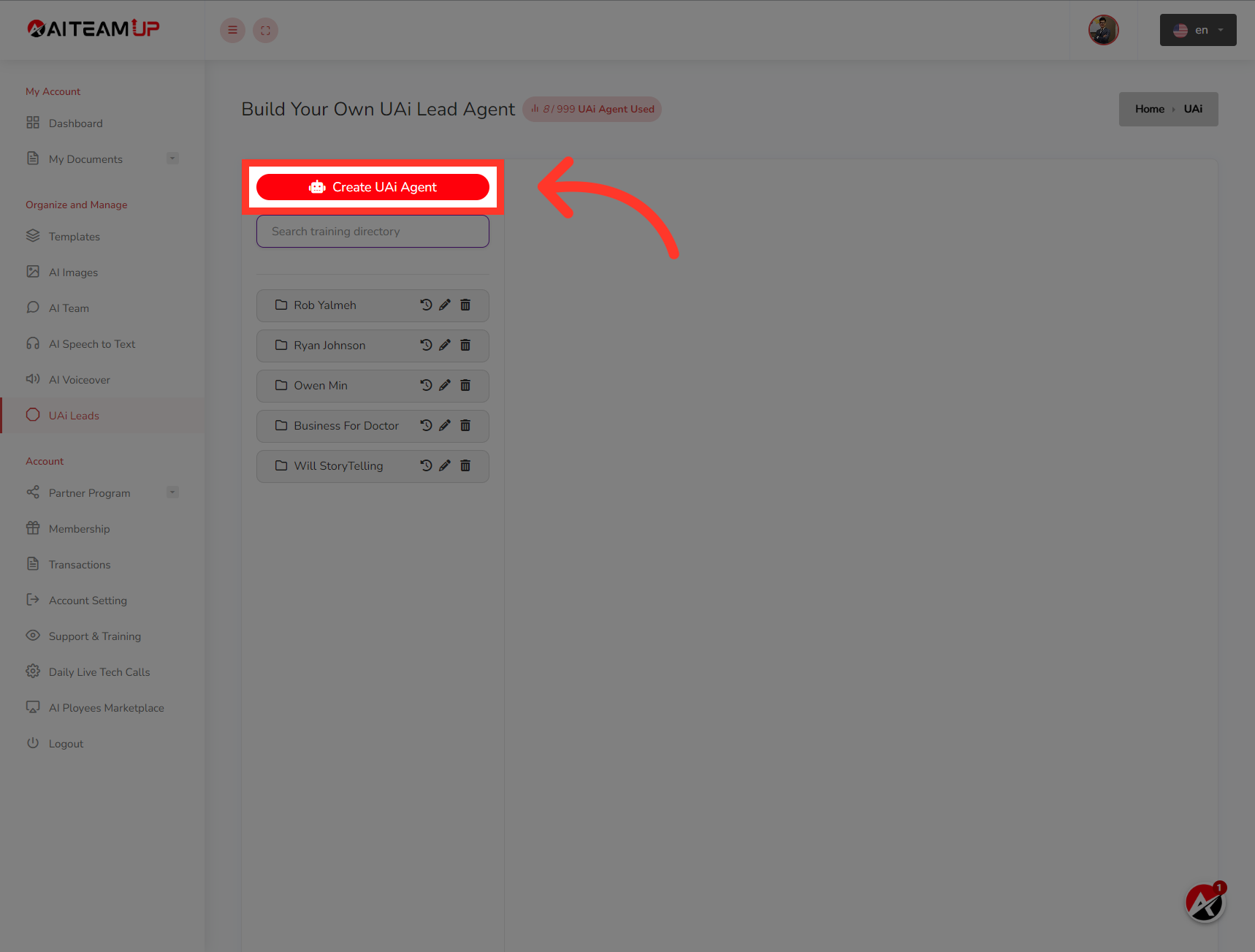Delete the Owen Min agent
Image resolution: width=1255 pixels, height=952 pixels.
tap(465, 385)
